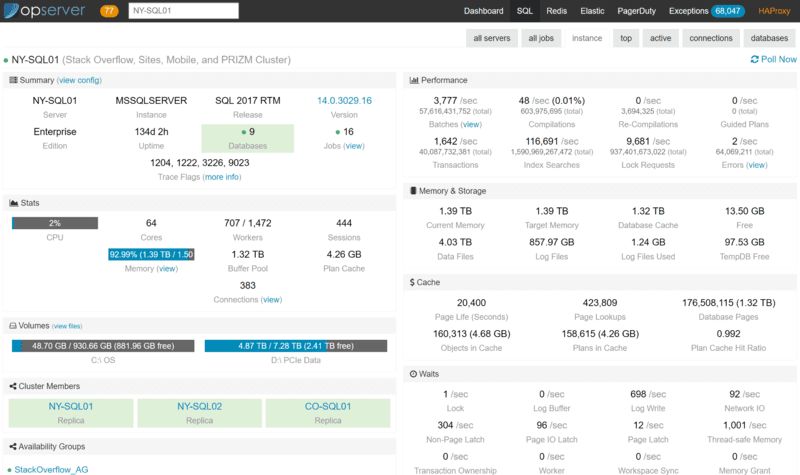Image resolution: width=800 pixels, height=475 pixels.
Task: Click the Availability Groups share icon
Action: click(13, 446)
